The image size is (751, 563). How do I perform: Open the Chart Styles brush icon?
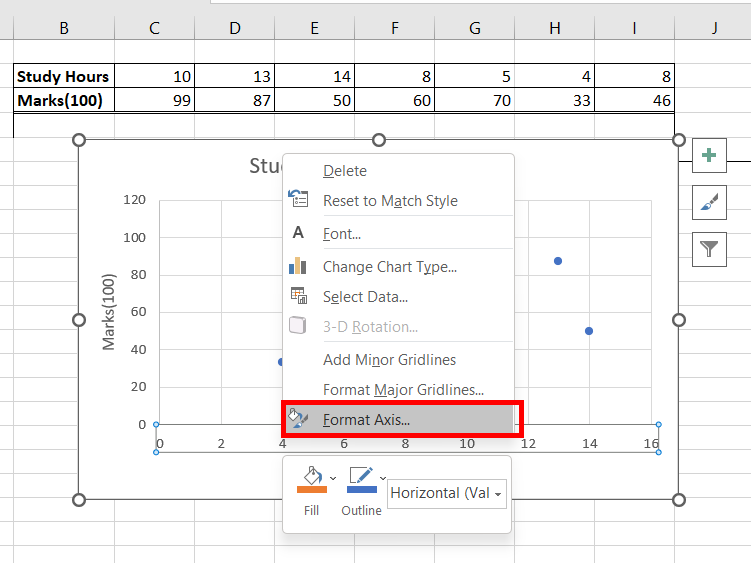709,202
